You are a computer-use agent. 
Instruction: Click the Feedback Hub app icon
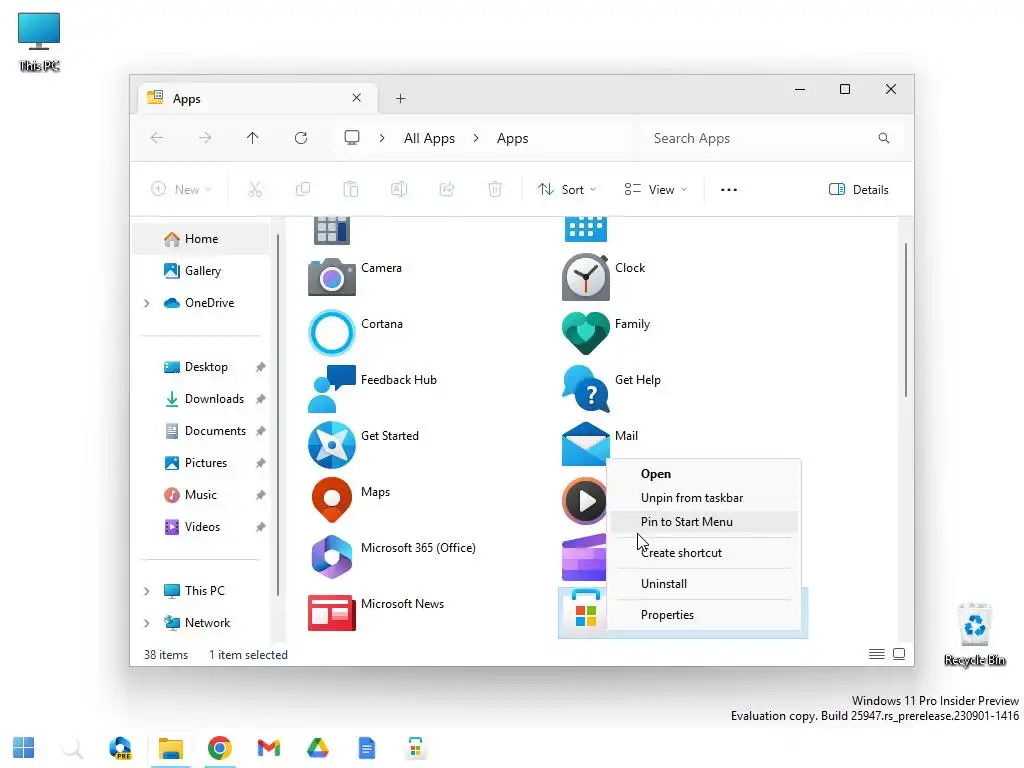tap(332, 389)
